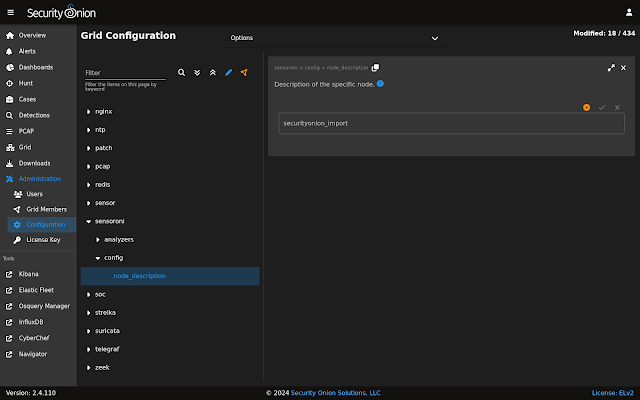Screen dimensions: 640x400
Task: Open InfluxDB tool link
Action: pos(38,322)
